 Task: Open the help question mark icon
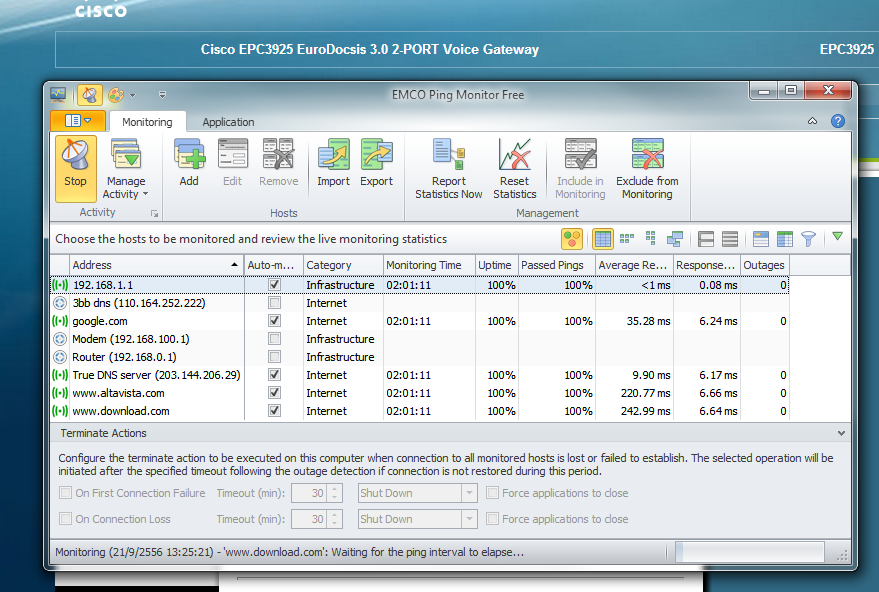tap(838, 121)
